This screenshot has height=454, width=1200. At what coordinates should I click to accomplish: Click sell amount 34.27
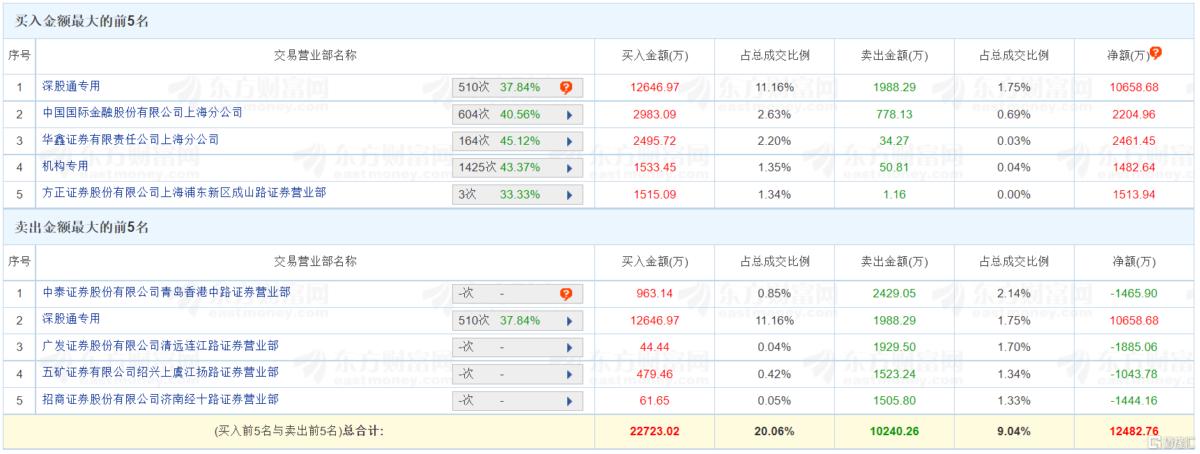point(893,141)
